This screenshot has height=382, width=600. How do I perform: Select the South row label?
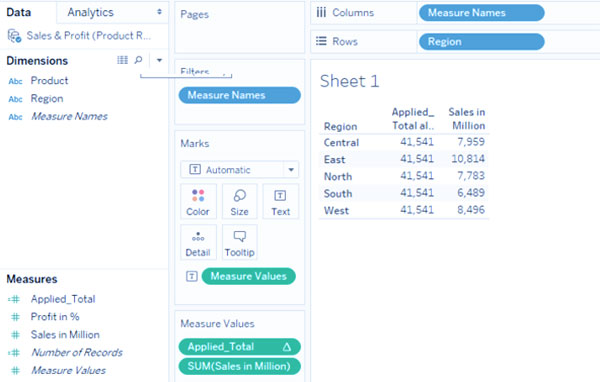tap(338, 194)
